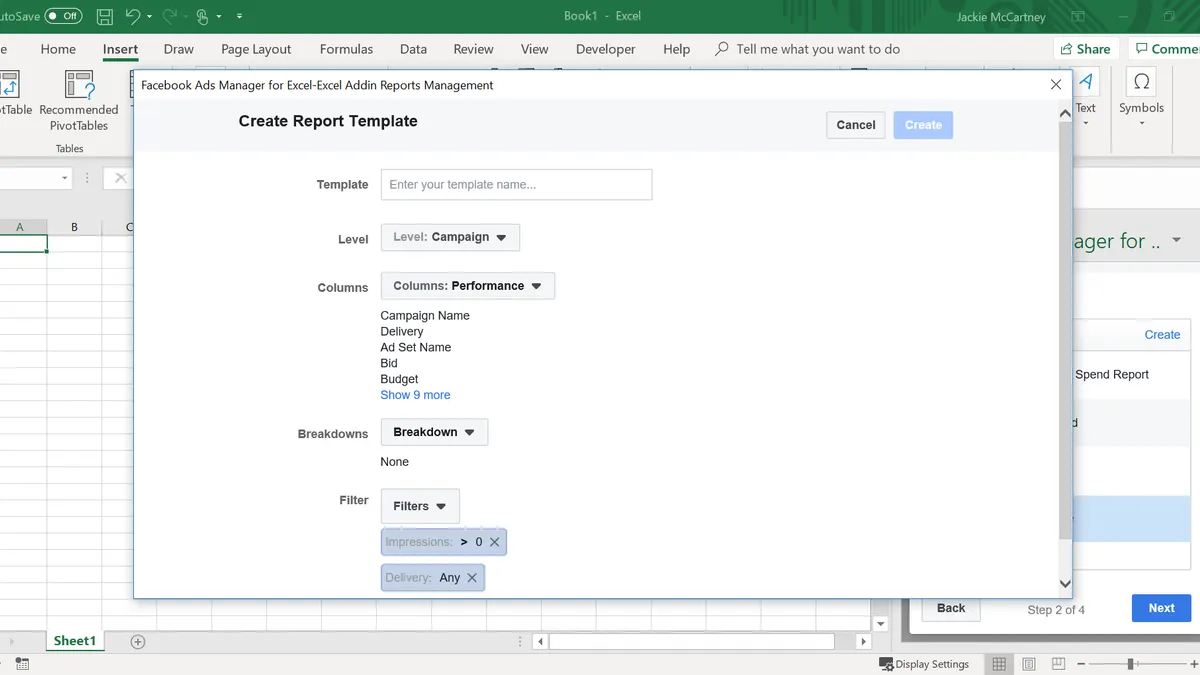Click the column A header
The height and width of the screenshot is (675, 1200).
[x=20, y=227]
